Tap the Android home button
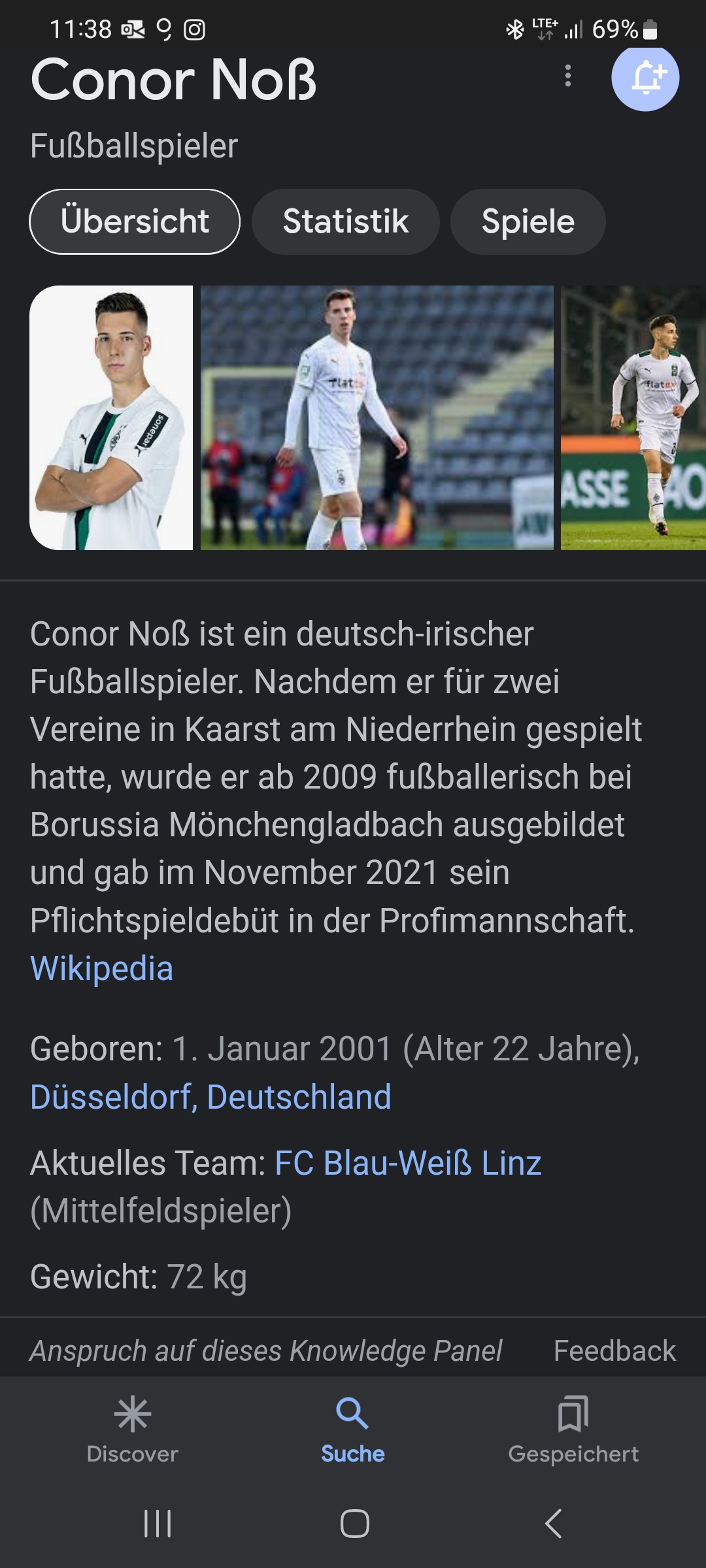 [x=354, y=1524]
